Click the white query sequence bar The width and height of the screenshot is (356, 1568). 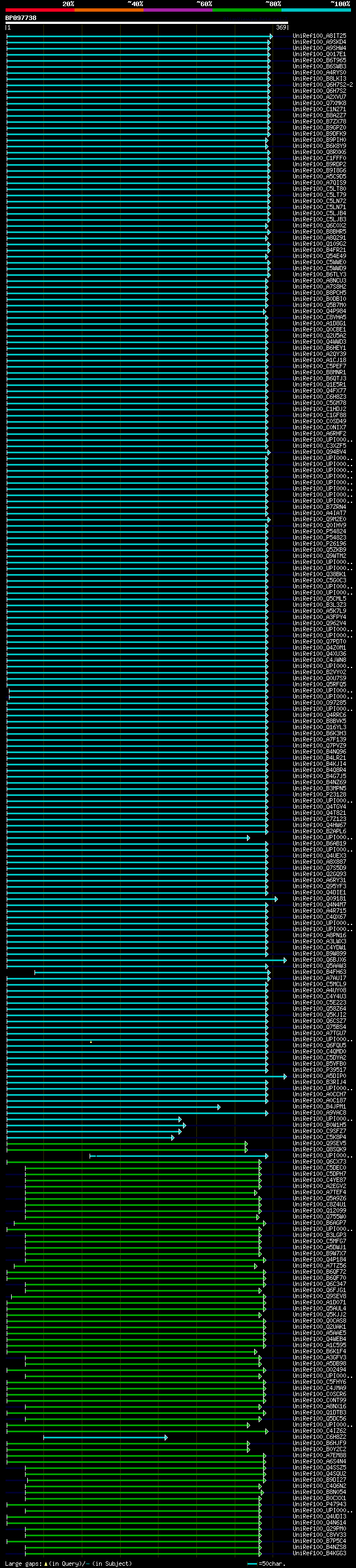[147, 23]
